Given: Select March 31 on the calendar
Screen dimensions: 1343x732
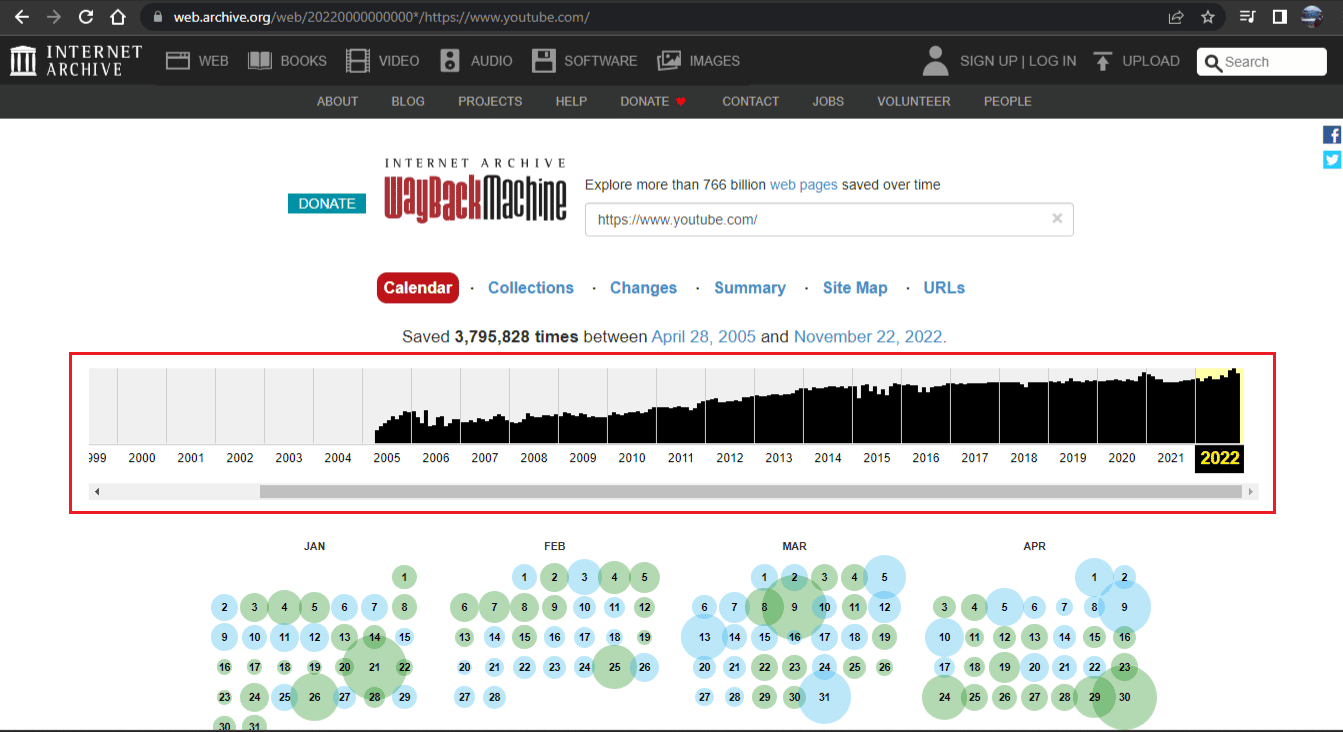Looking at the screenshot, I should point(824,697).
